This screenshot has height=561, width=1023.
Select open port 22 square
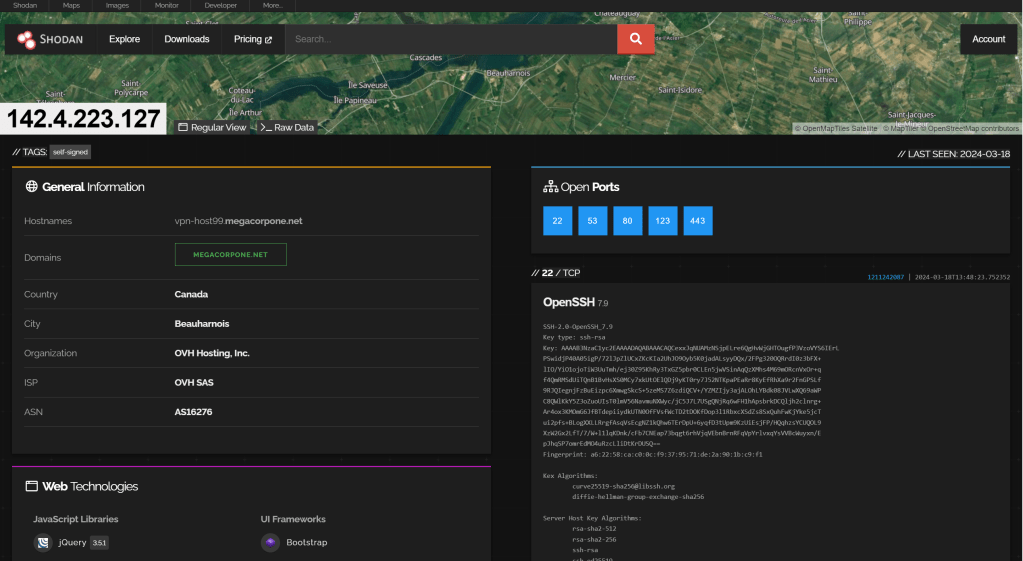[558, 220]
